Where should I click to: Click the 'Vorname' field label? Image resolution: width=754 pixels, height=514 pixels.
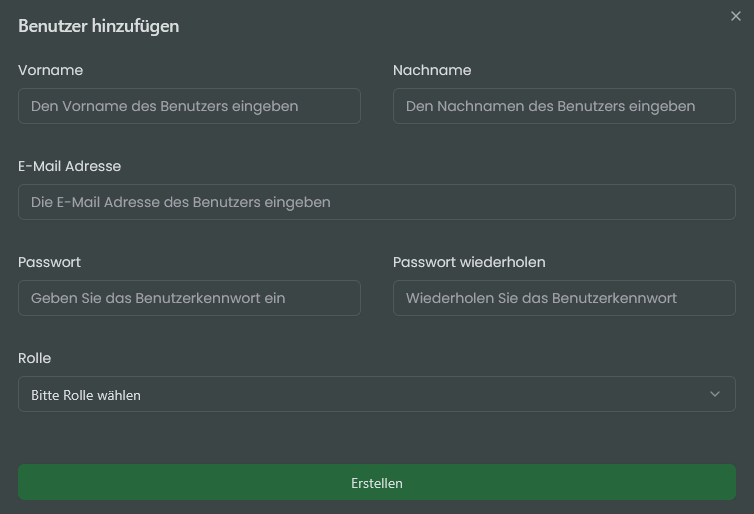50,70
